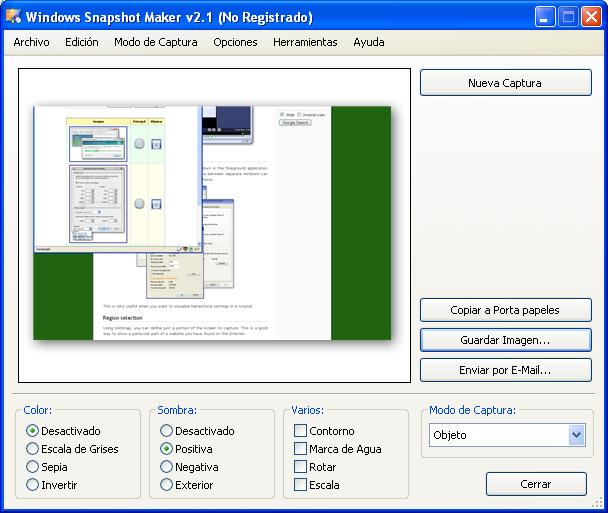Image resolution: width=608 pixels, height=513 pixels.
Task: Select Escala de Grises color option
Action: point(32,449)
